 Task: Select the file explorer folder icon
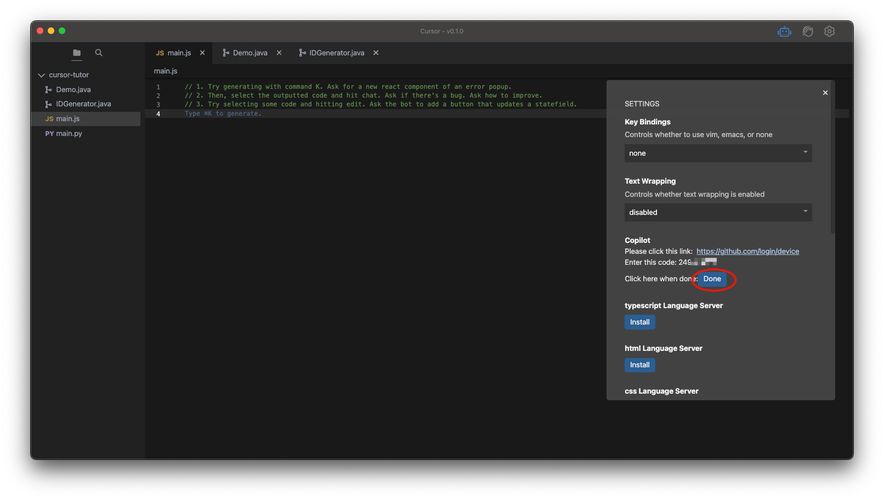point(77,53)
